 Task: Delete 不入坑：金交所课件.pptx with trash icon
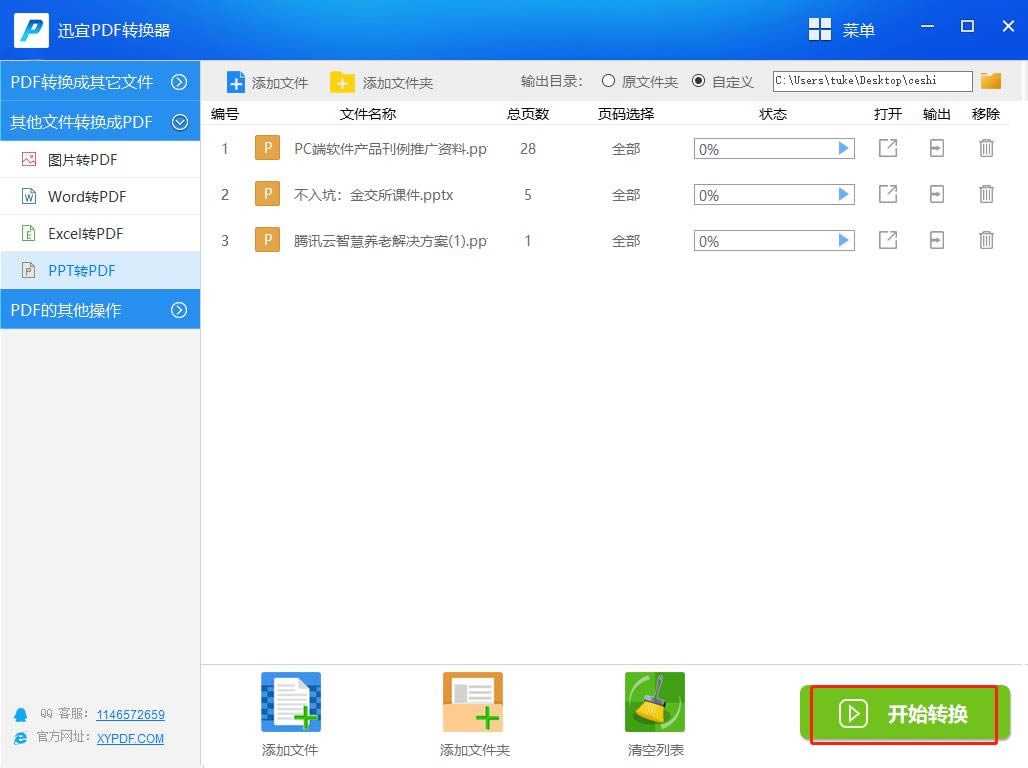[x=986, y=194]
